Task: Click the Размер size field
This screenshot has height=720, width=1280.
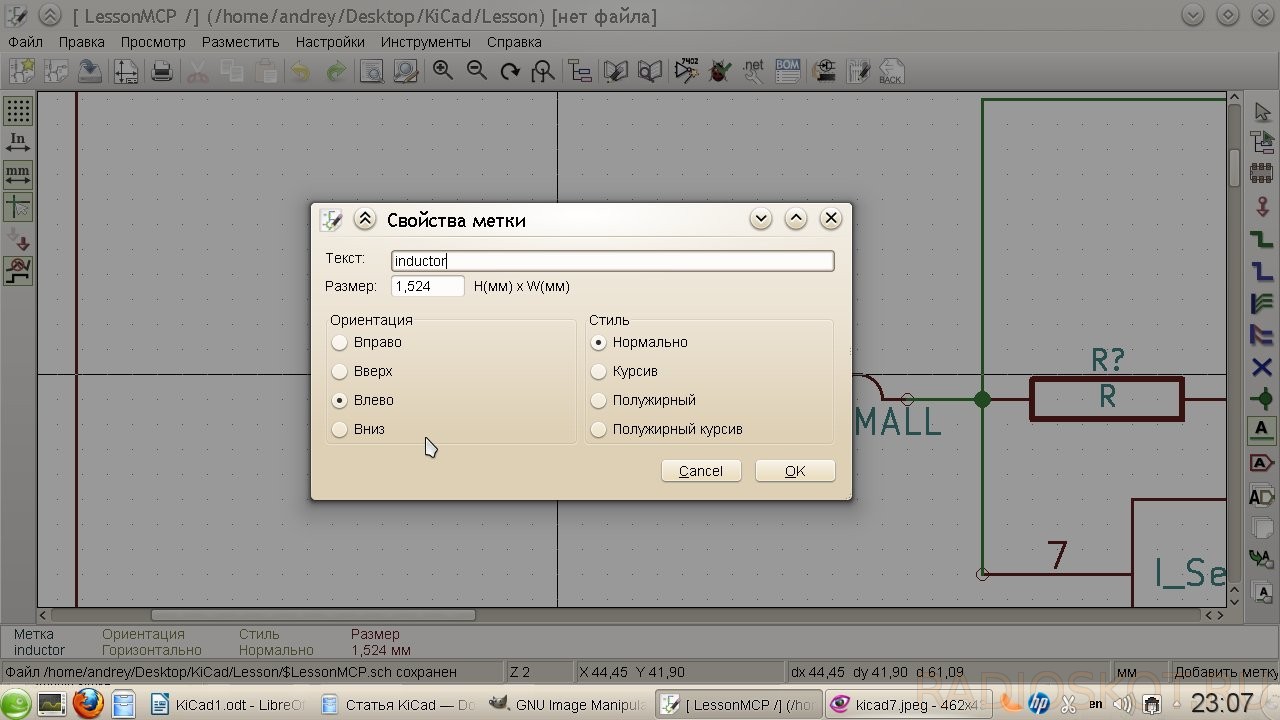Action: [427, 287]
